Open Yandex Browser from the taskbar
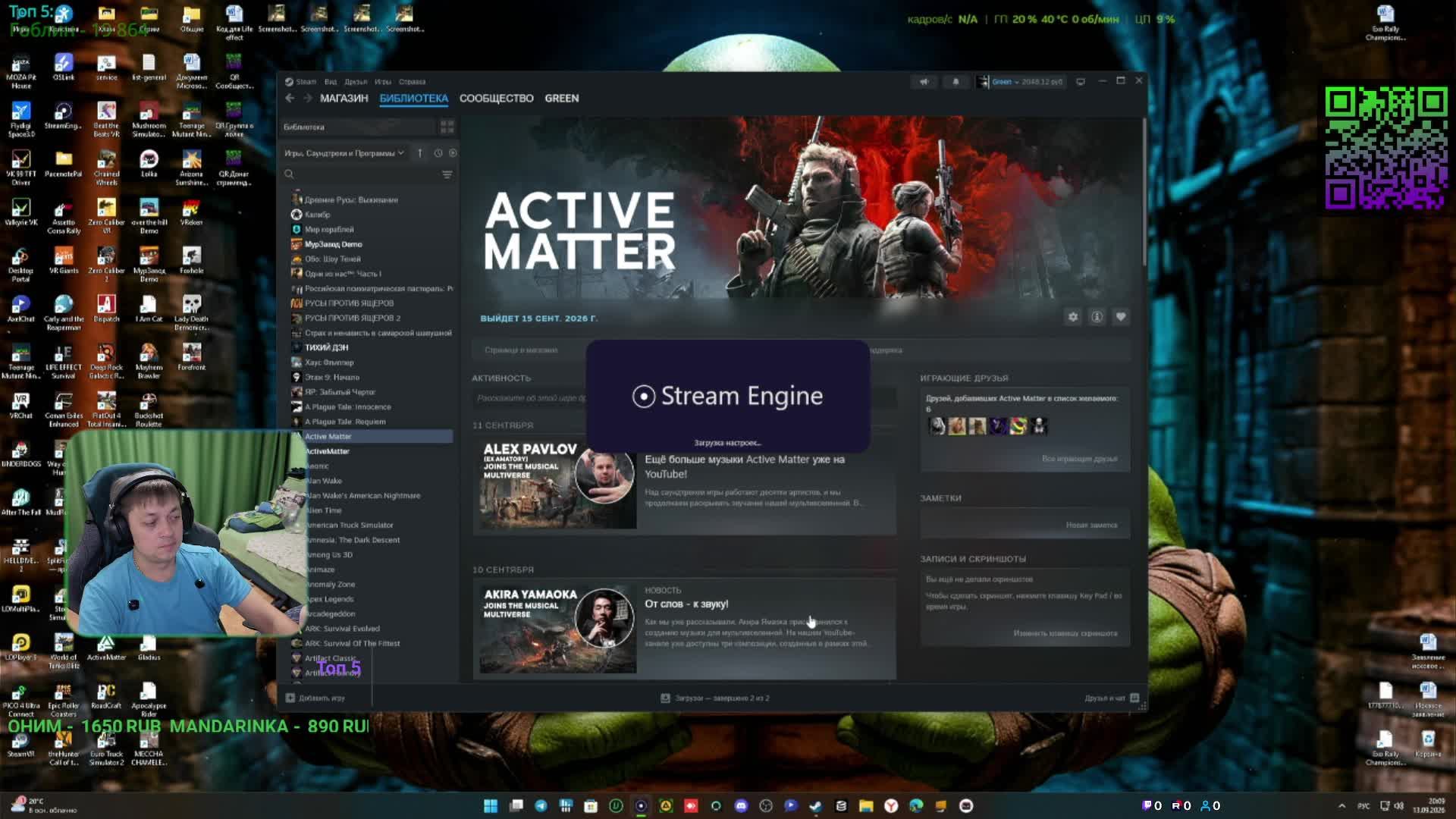 click(x=891, y=805)
